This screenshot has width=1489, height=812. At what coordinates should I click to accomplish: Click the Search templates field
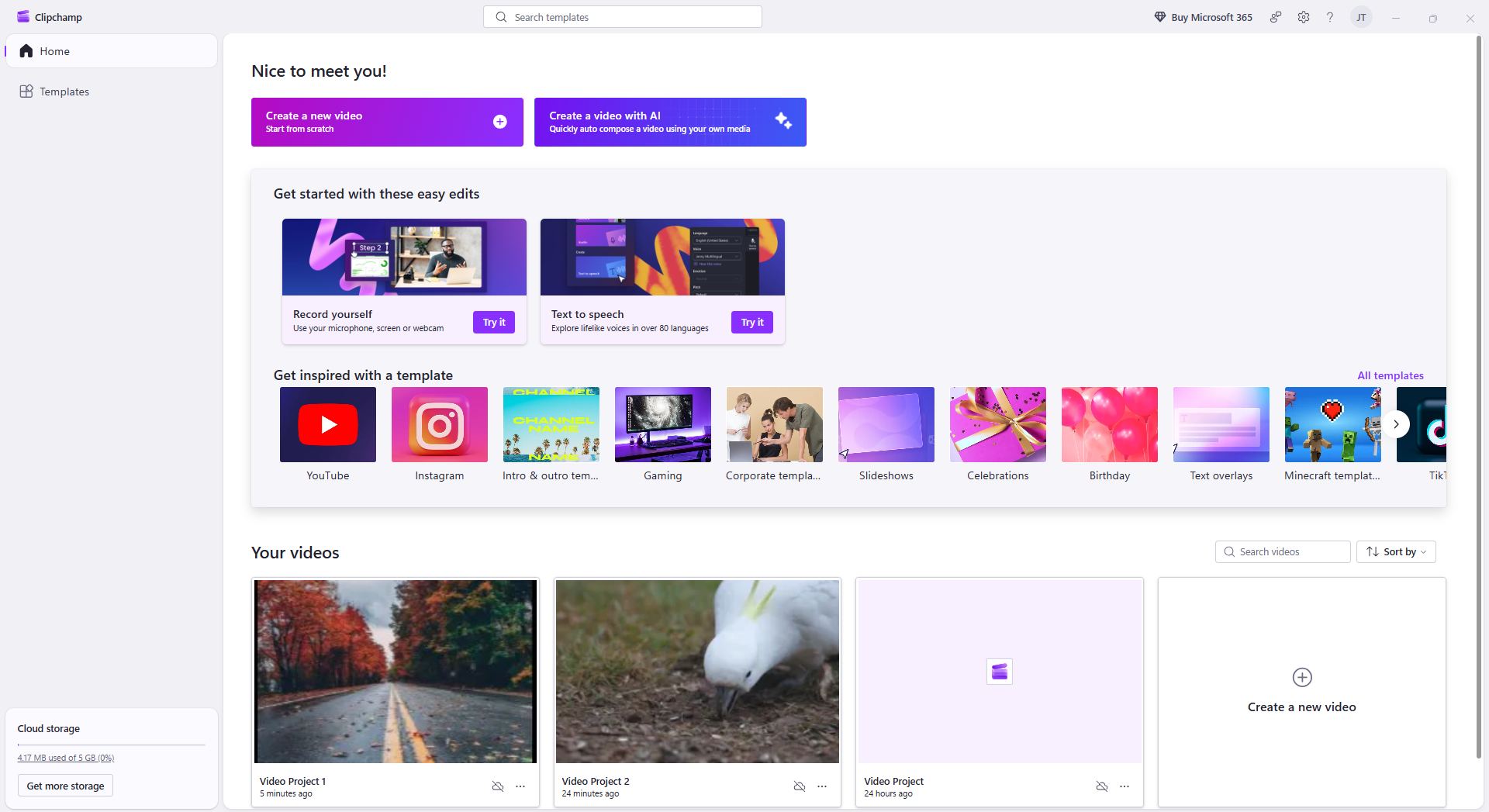tap(623, 17)
